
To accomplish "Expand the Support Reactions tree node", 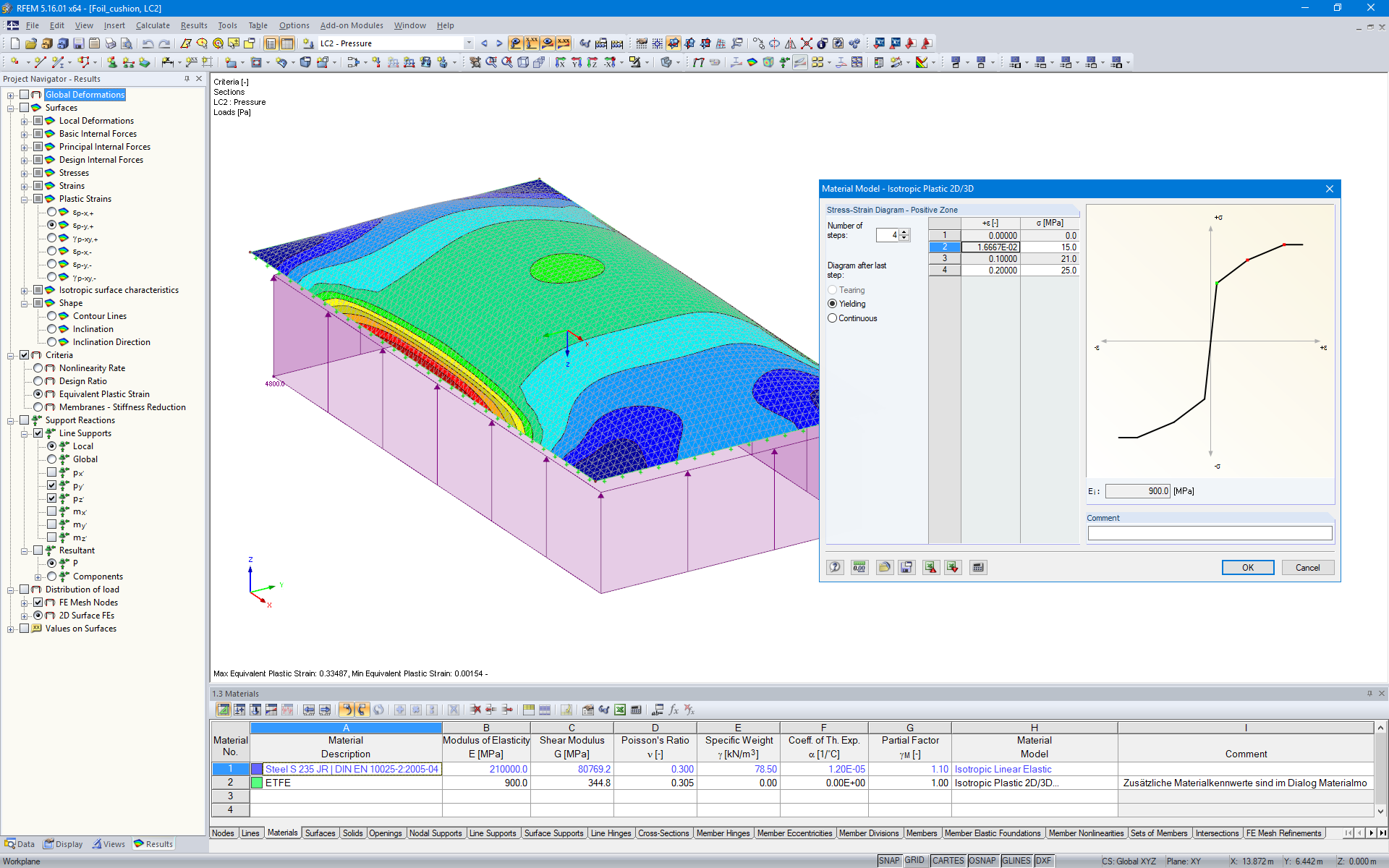I will tap(9, 419).
